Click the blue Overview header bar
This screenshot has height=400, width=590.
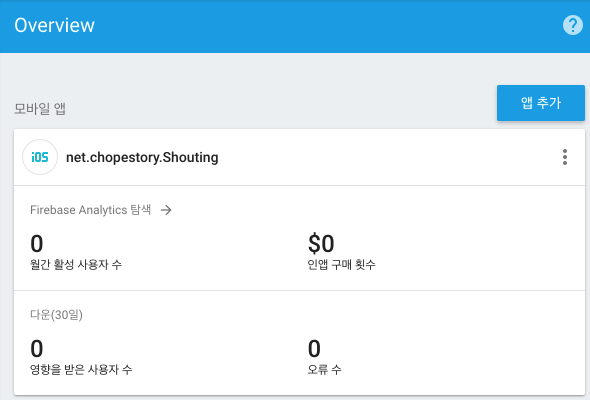point(295,26)
